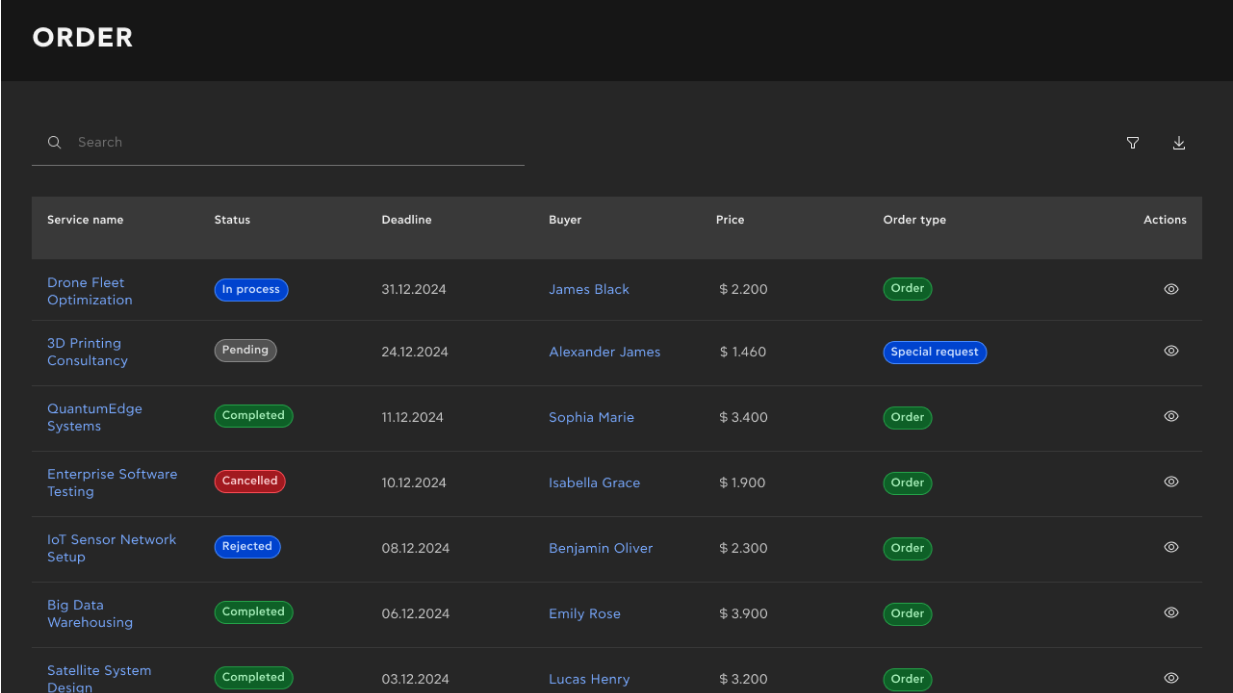Open the Satellite System Design service page
The width and height of the screenshot is (1233, 693).
coord(99,678)
